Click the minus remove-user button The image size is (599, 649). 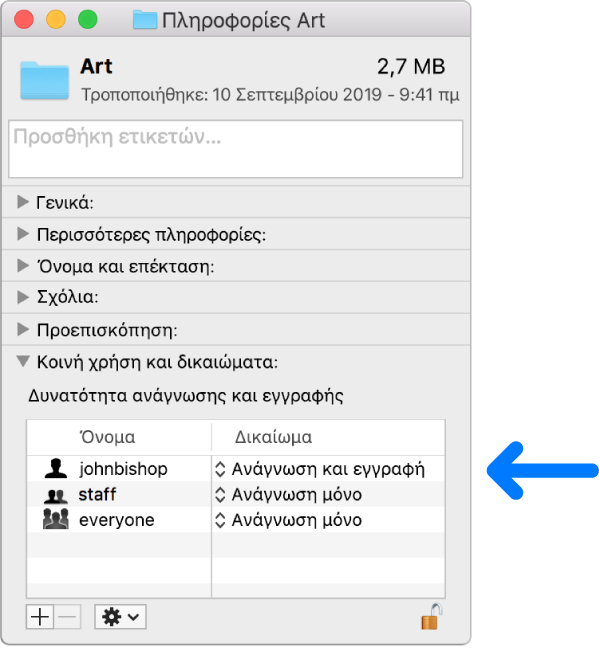67,617
